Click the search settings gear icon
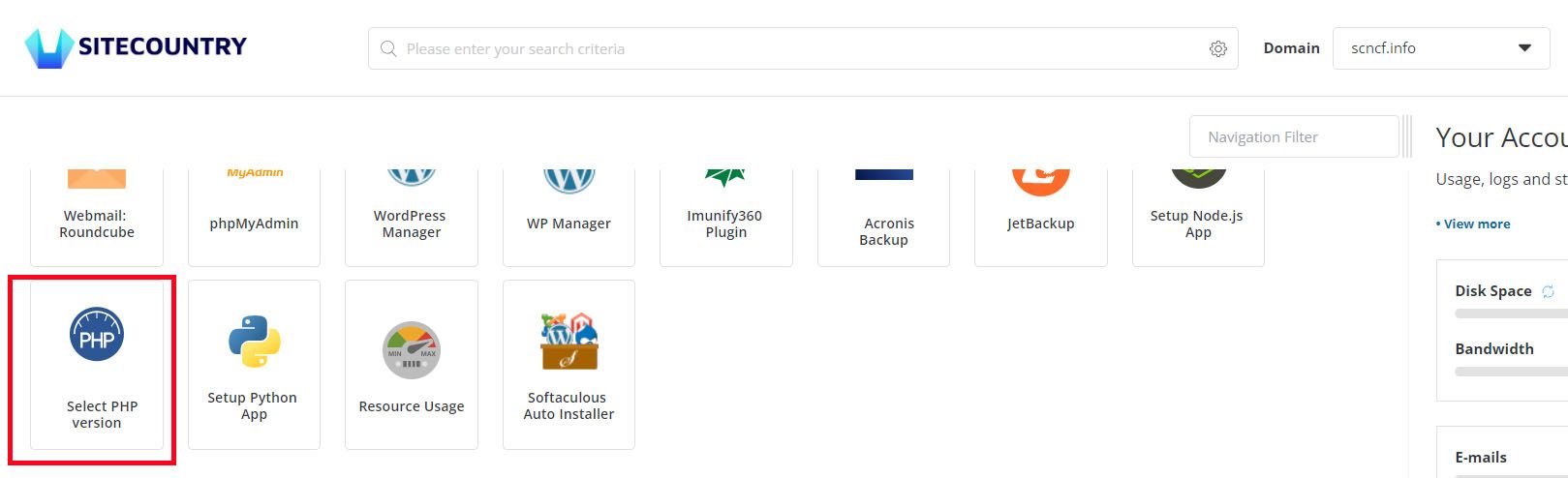The image size is (1568, 478). 1218,48
